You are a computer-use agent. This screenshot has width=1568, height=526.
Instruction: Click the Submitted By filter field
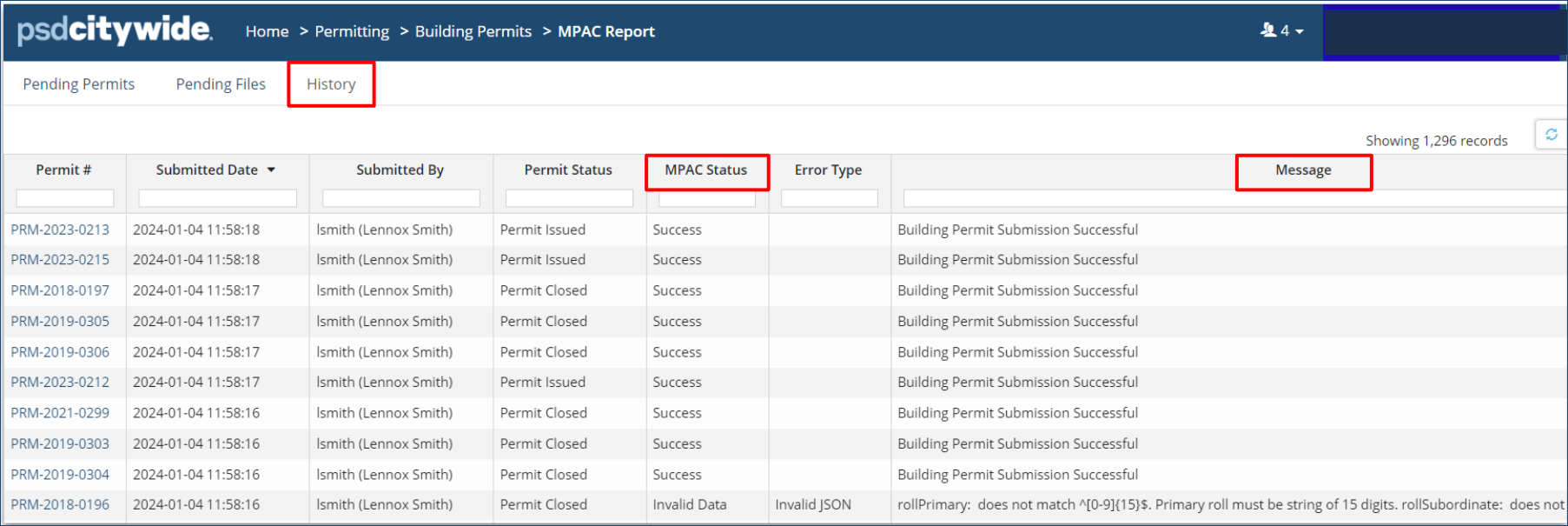tap(400, 198)
